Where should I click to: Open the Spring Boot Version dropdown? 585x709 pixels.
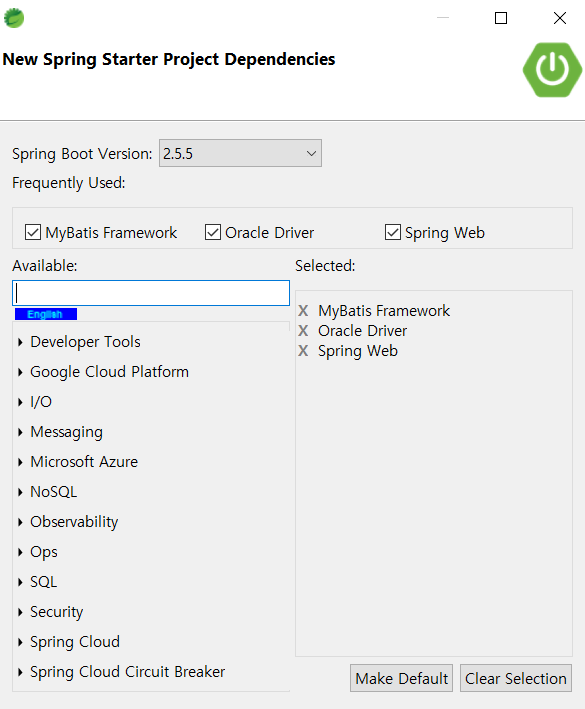240,153
